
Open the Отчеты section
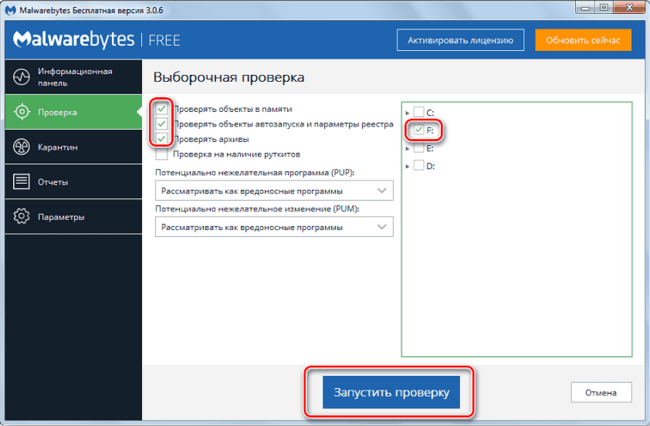[73, 182]
